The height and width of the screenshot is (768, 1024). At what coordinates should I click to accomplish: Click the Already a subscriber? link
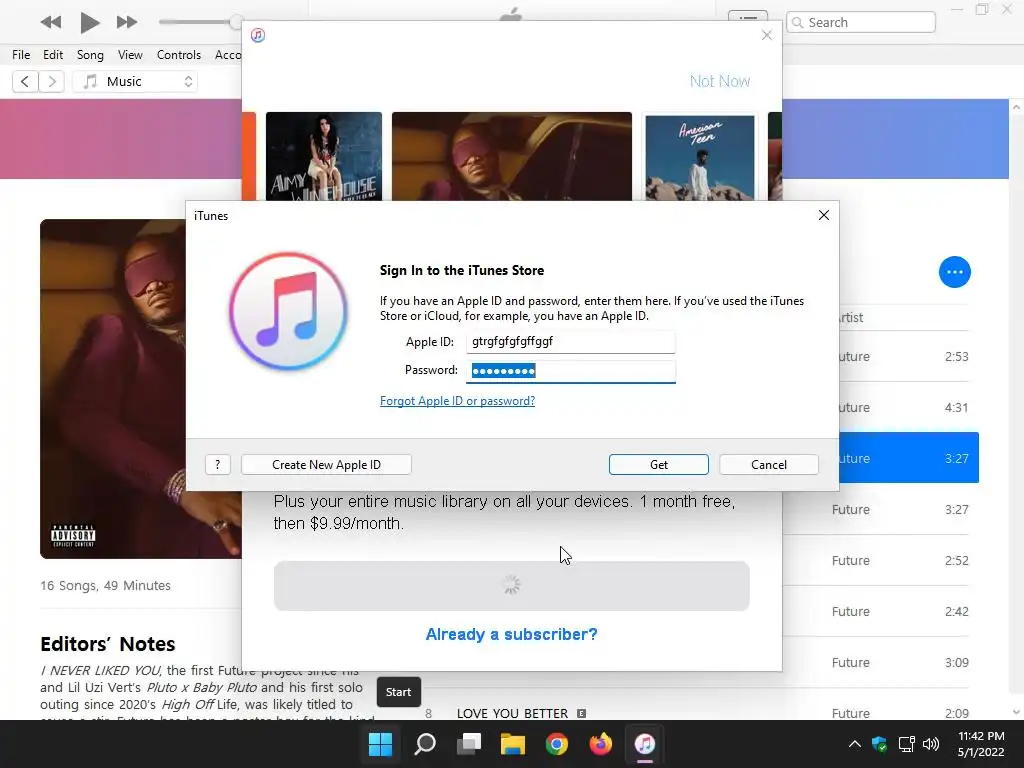tap(511, 634)
